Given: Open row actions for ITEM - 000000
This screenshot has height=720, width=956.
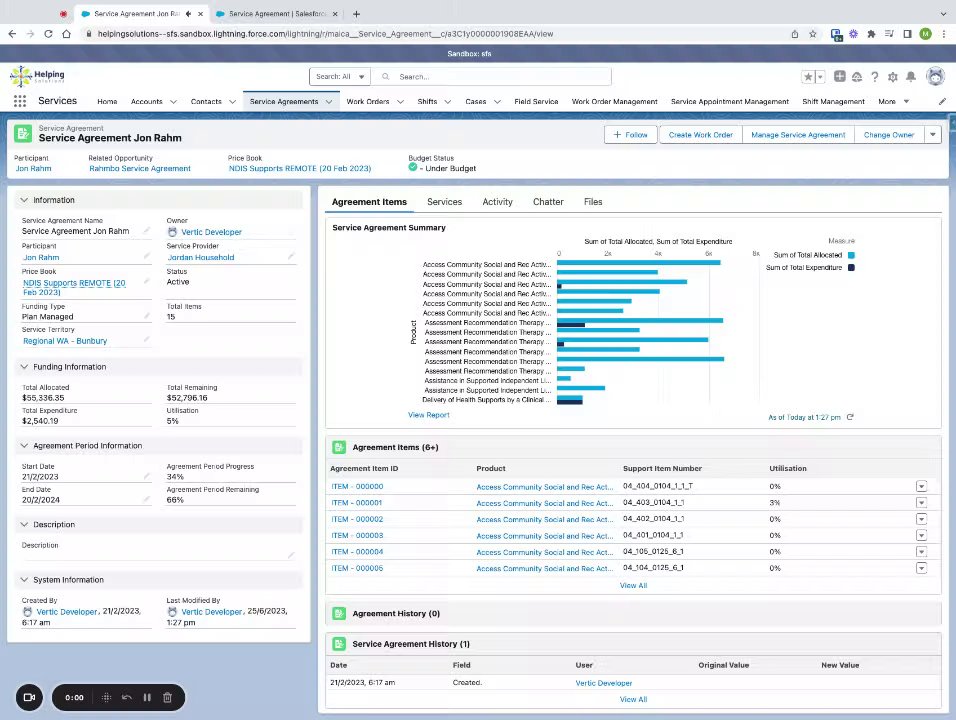Looking at the screenshot, I should pos(921,487).
